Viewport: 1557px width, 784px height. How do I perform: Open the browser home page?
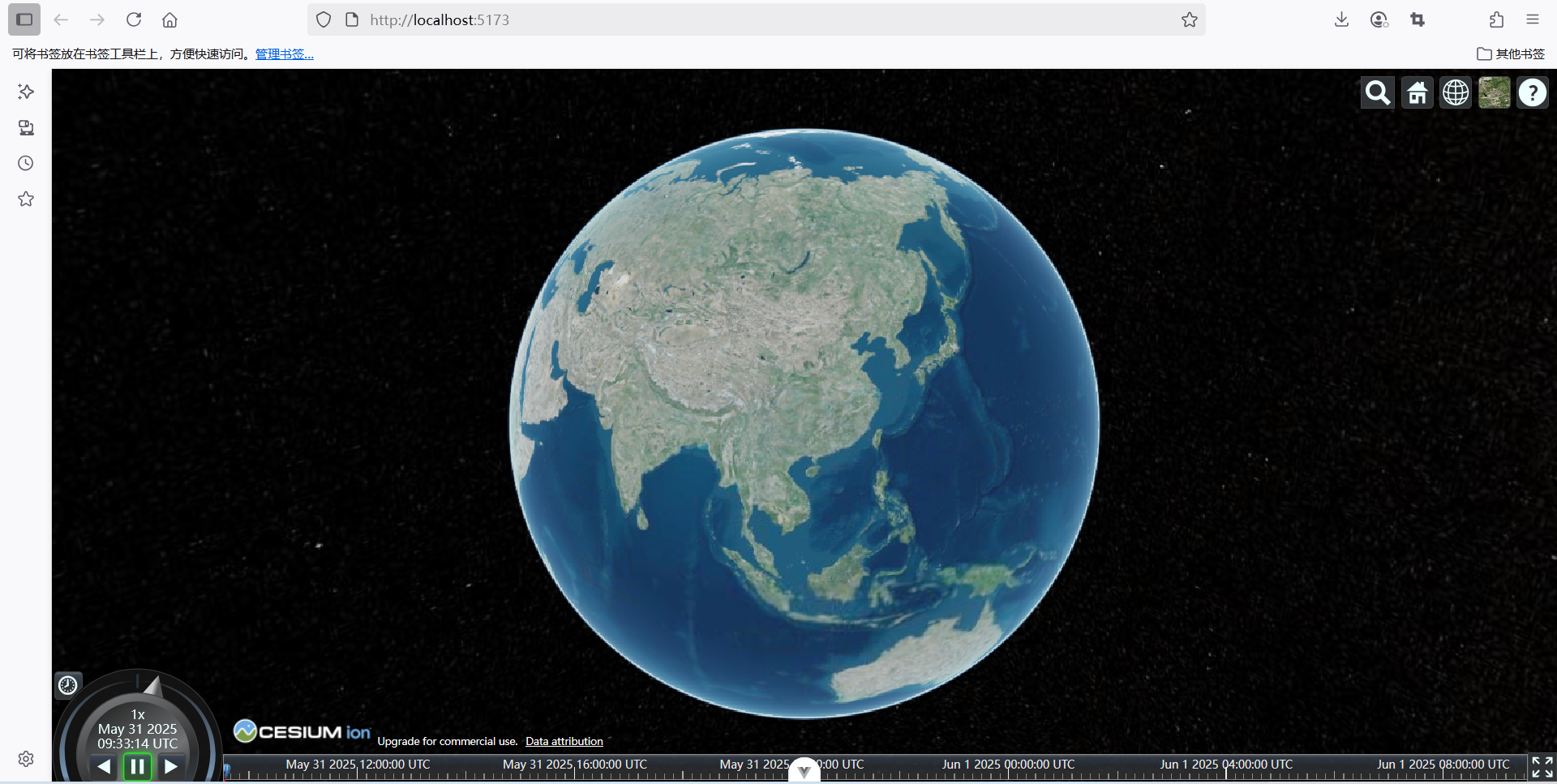pos(169,19)
